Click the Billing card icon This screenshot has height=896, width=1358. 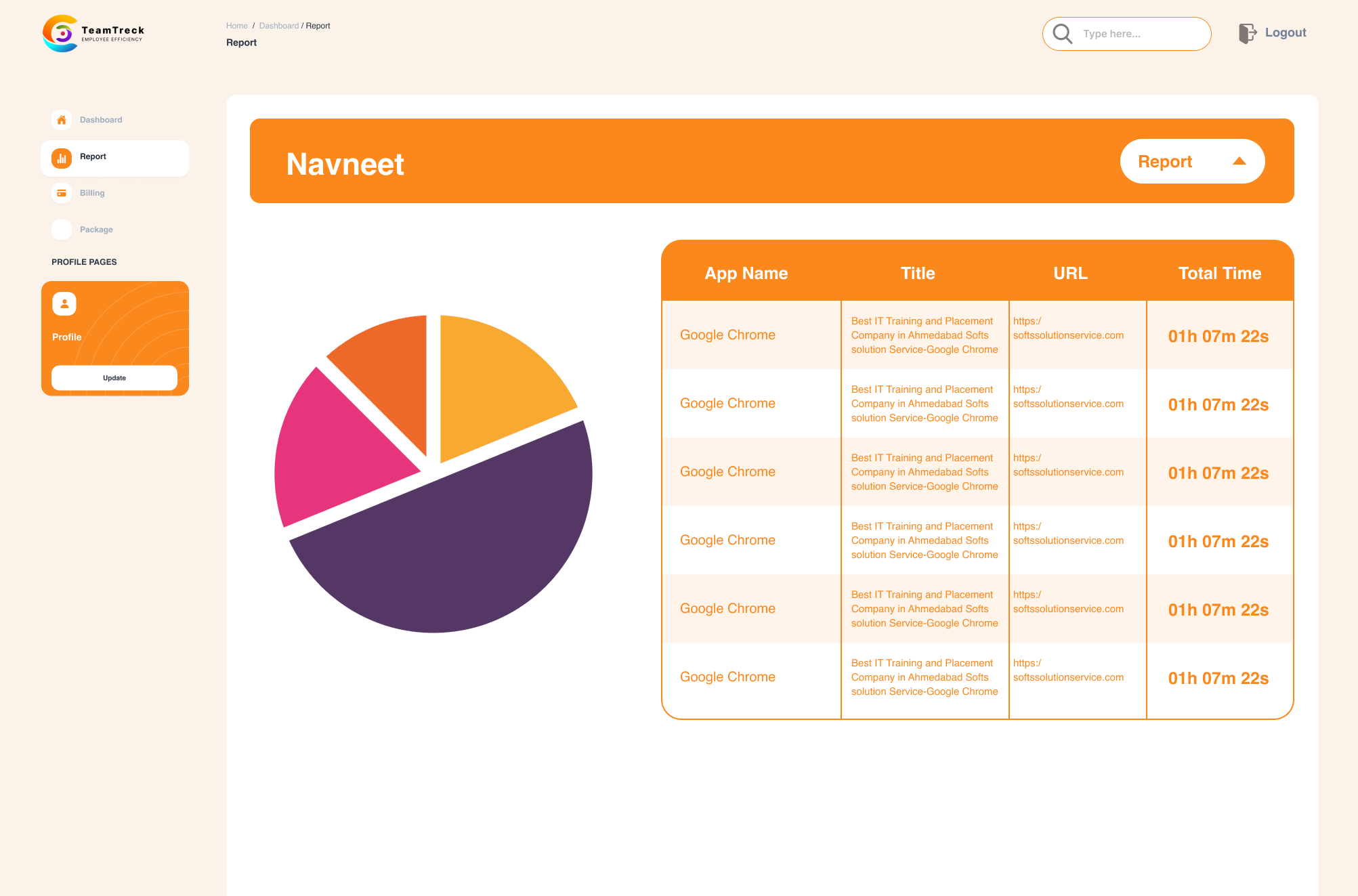(62, 193)
